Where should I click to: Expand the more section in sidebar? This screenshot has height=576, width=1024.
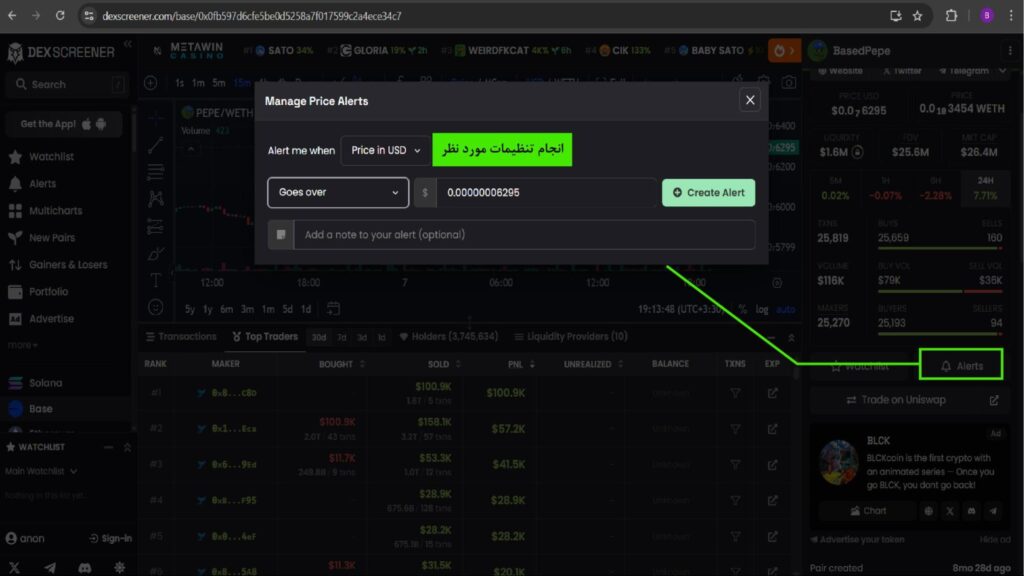pos(22,344)
